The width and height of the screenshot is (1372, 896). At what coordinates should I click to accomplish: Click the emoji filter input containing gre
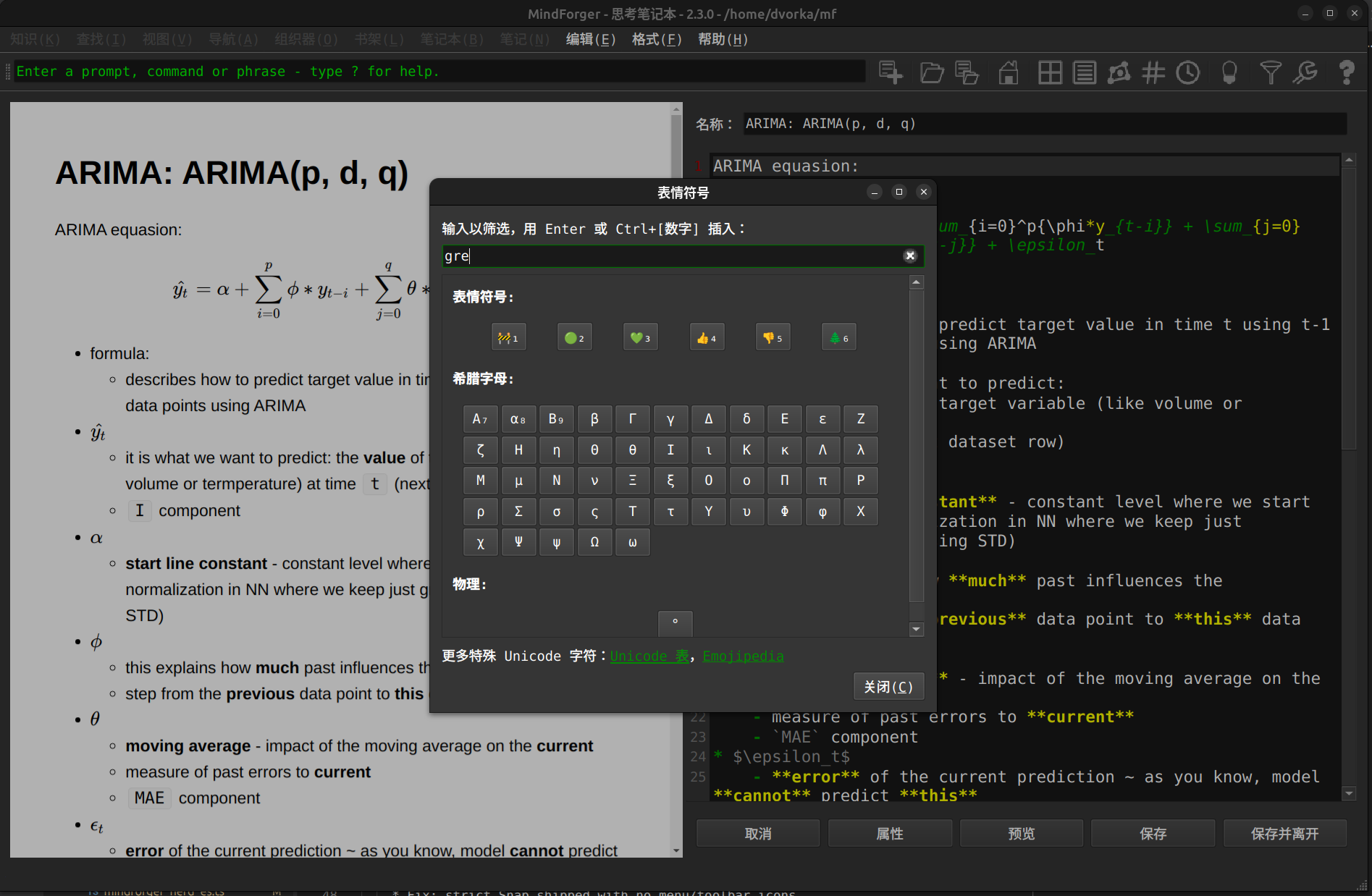(682, 255)
